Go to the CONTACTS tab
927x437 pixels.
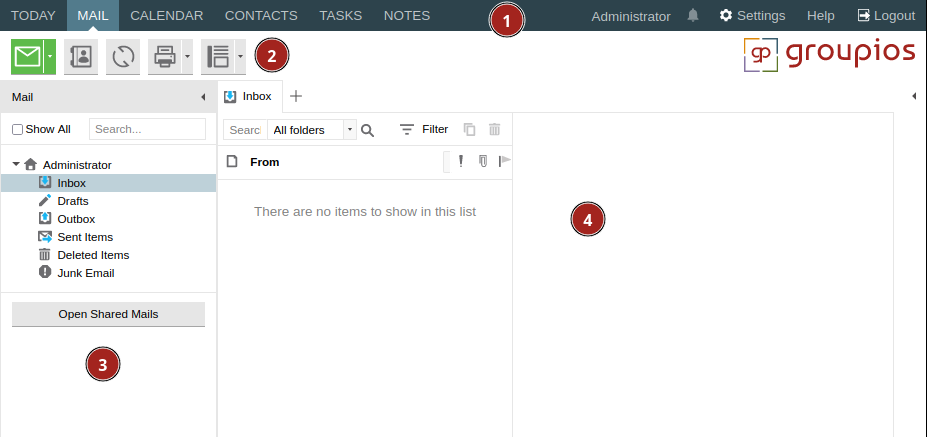tap(261, 15)
